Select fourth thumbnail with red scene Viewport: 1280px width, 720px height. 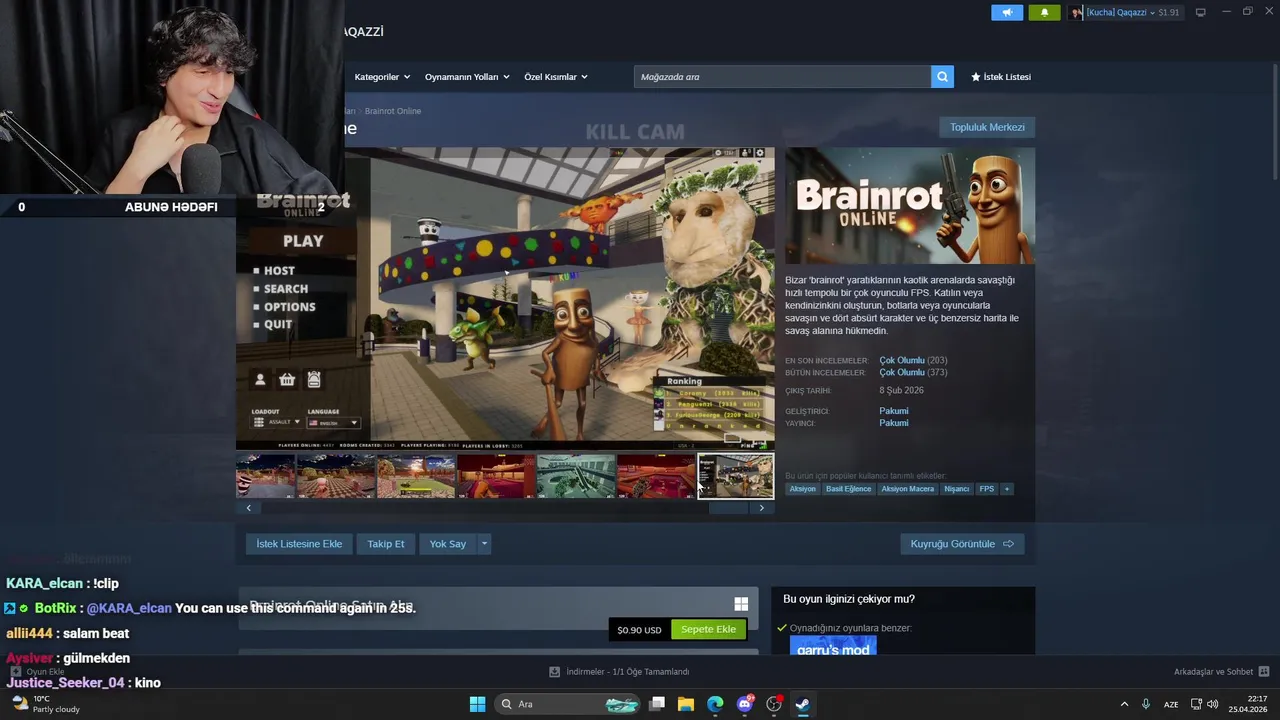496,476
